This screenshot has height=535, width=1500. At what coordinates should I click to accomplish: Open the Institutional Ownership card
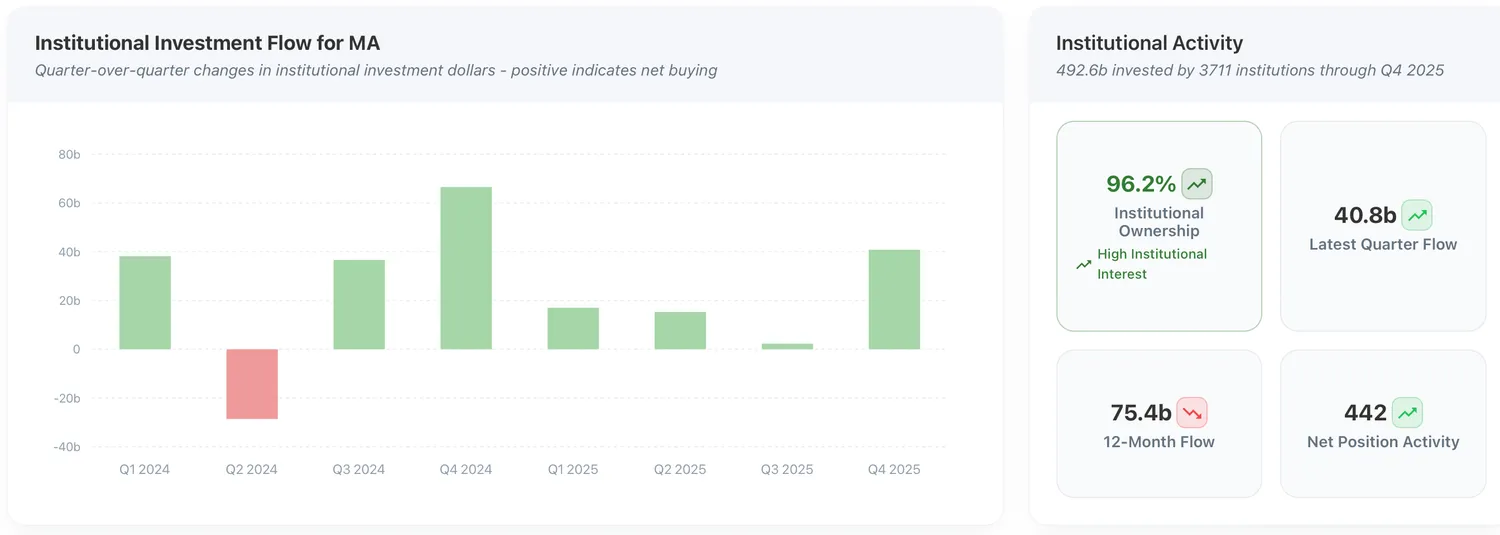tap(1159, 226)
